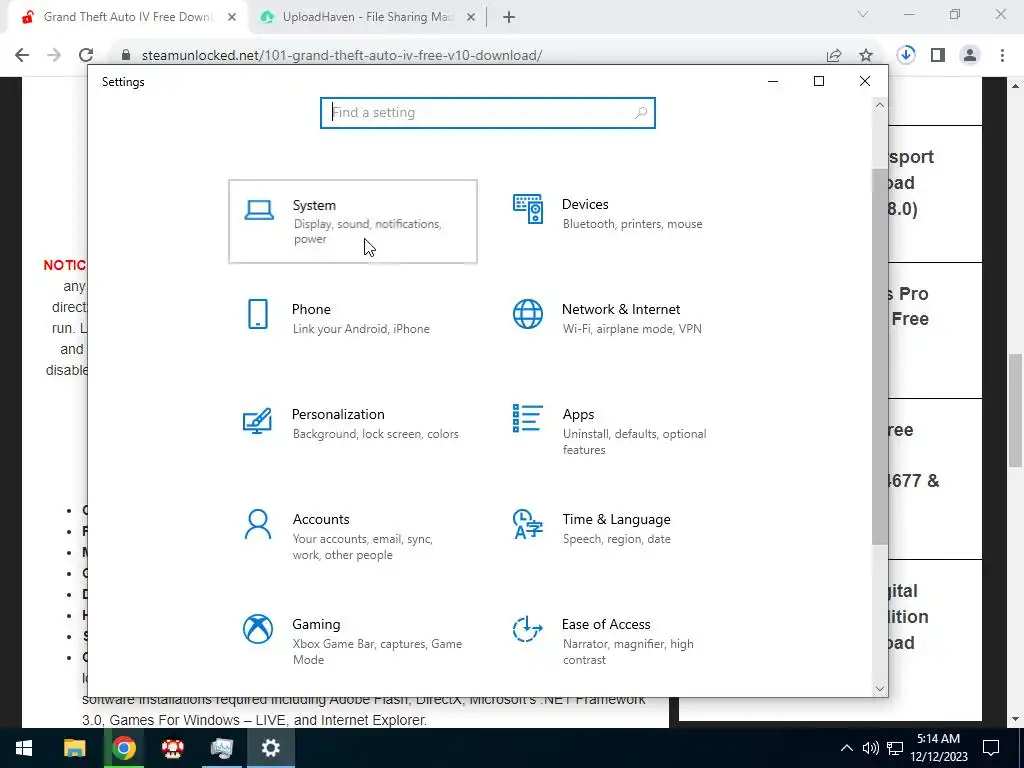Open a new Chrome tab
Image resolution: width=1024 pixels, height=768 pixels.
click(509, 18)
